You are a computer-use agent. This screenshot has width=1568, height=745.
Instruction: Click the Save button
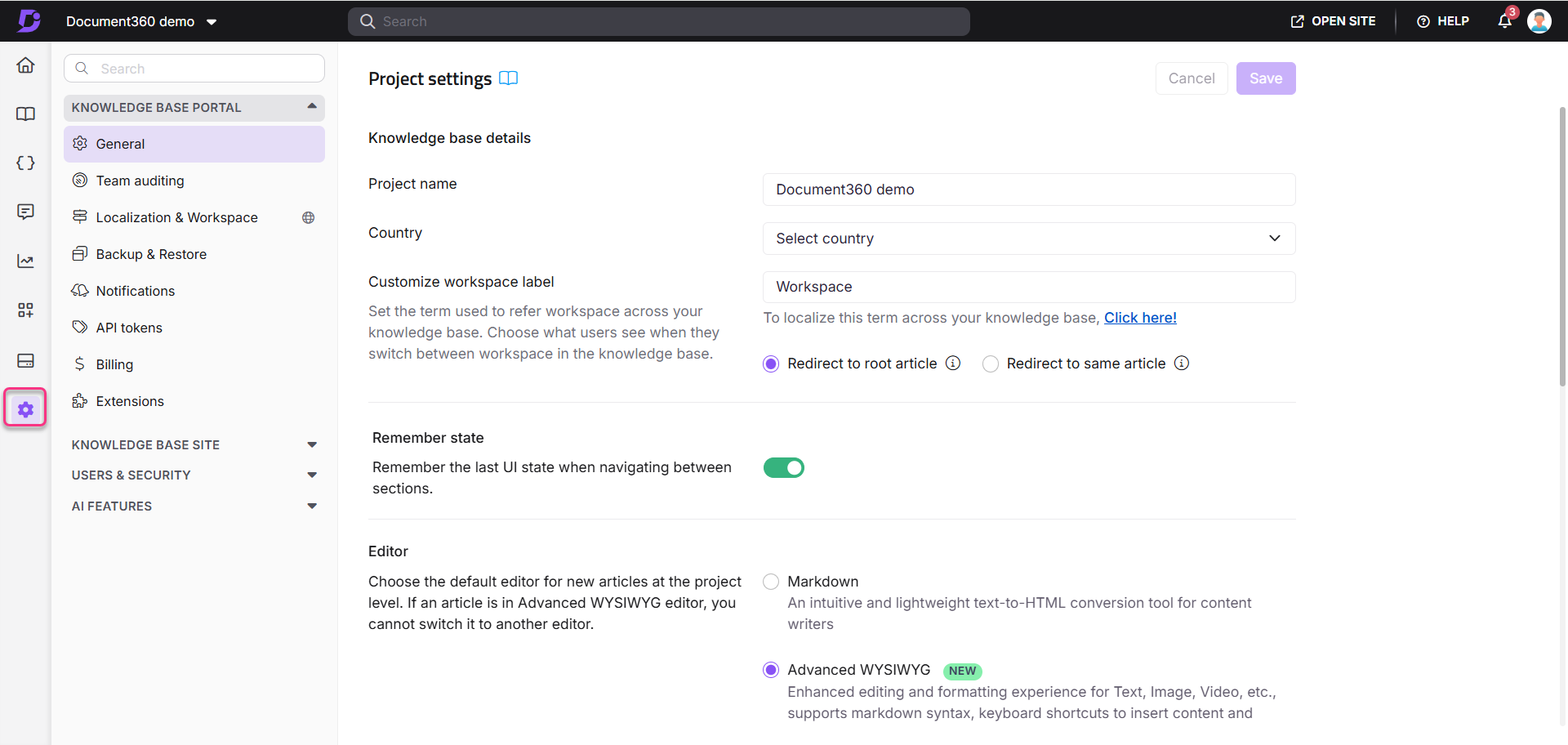pos(1266,78)
